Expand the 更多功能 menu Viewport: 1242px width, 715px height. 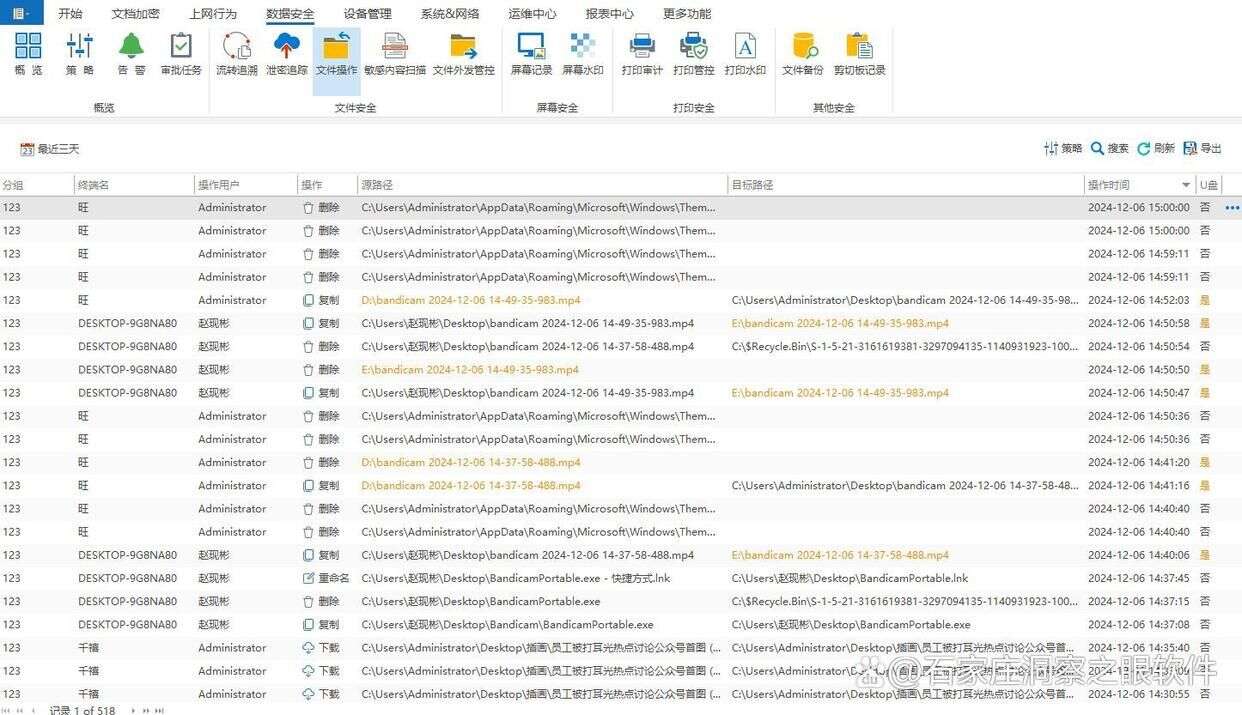click(685, 13)
